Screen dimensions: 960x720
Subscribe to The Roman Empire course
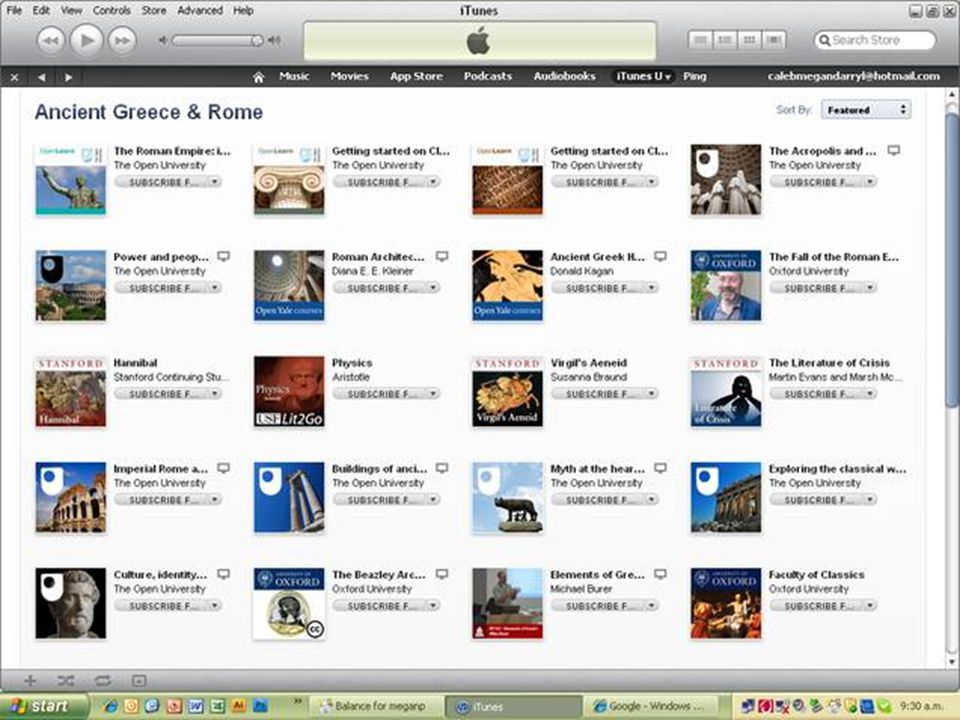click(162, 182)
